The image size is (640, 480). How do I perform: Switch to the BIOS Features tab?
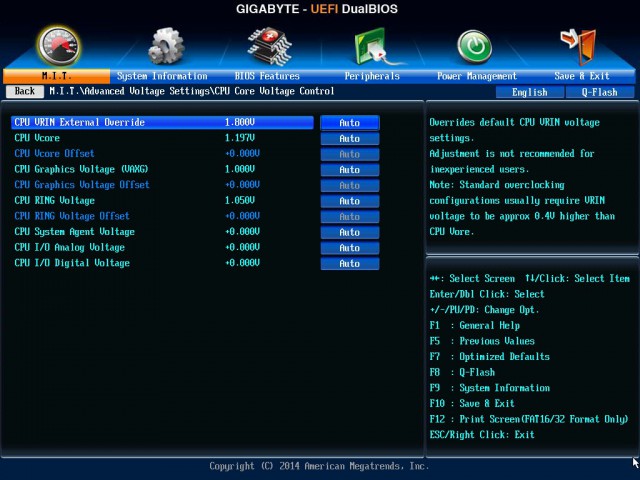click(267, 76)
